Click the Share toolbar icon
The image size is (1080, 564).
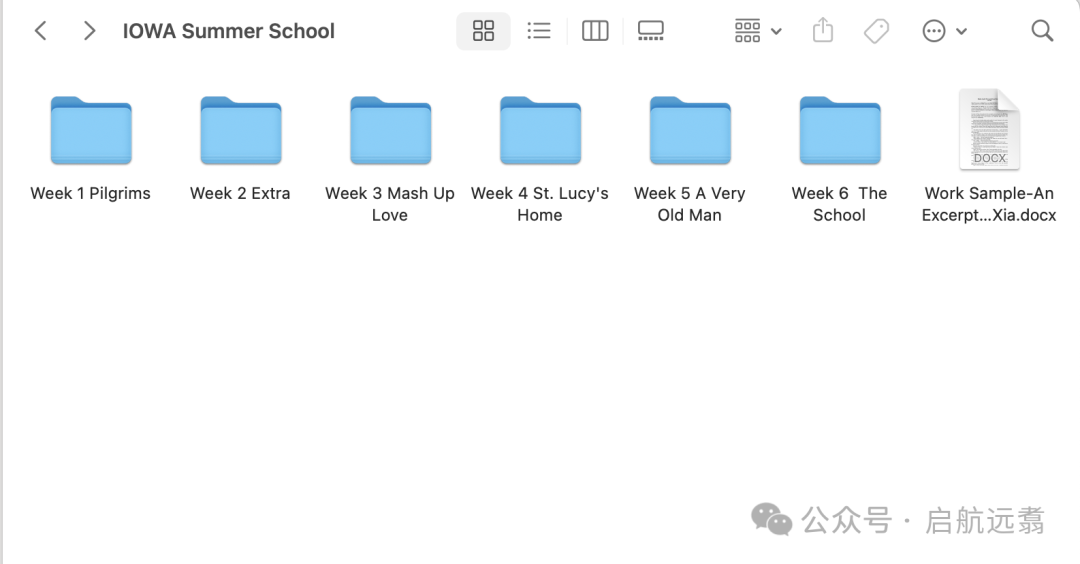tap(822, 31)
